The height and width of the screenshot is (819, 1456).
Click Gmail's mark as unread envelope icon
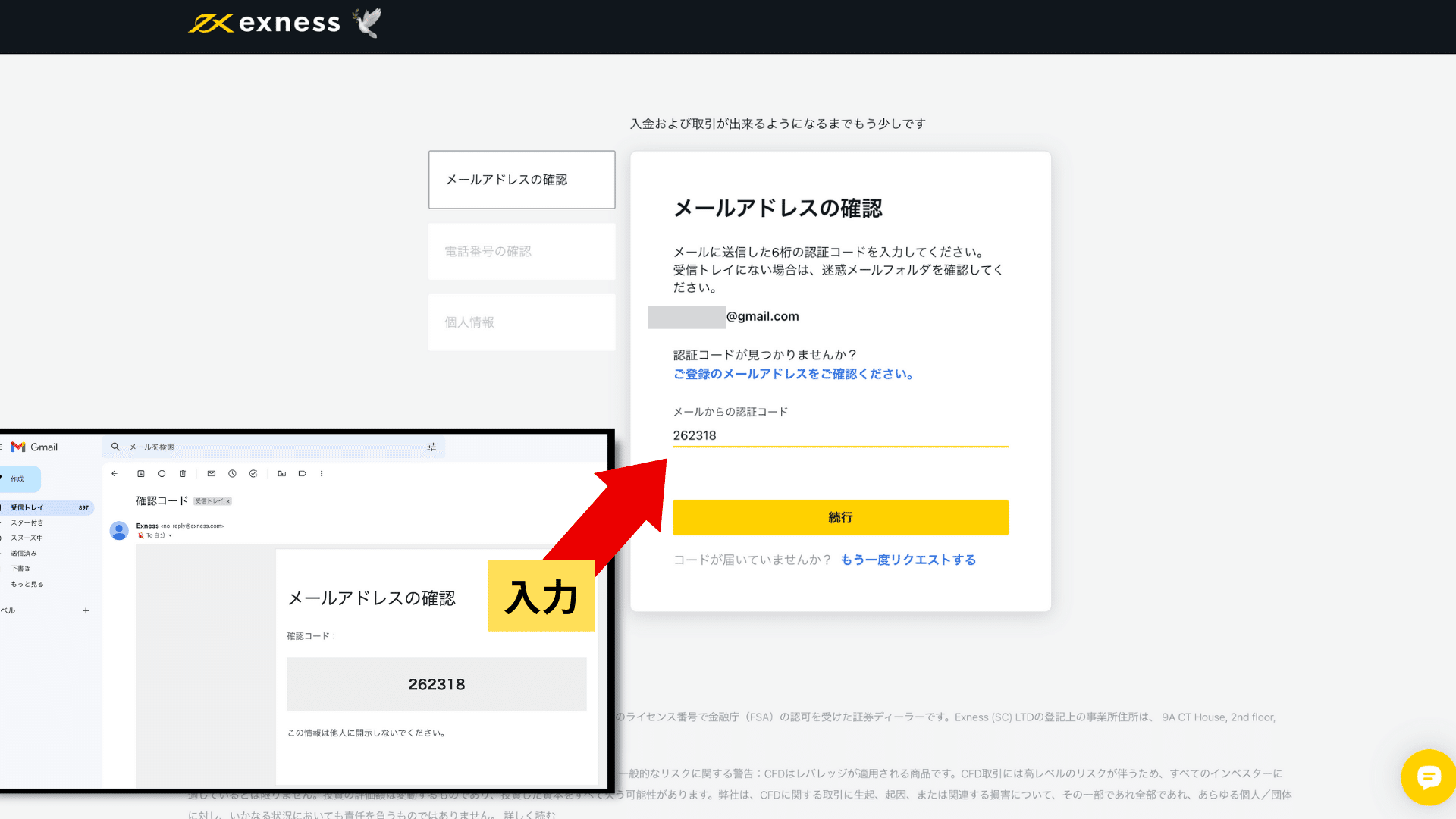click(x=212, y=474)
